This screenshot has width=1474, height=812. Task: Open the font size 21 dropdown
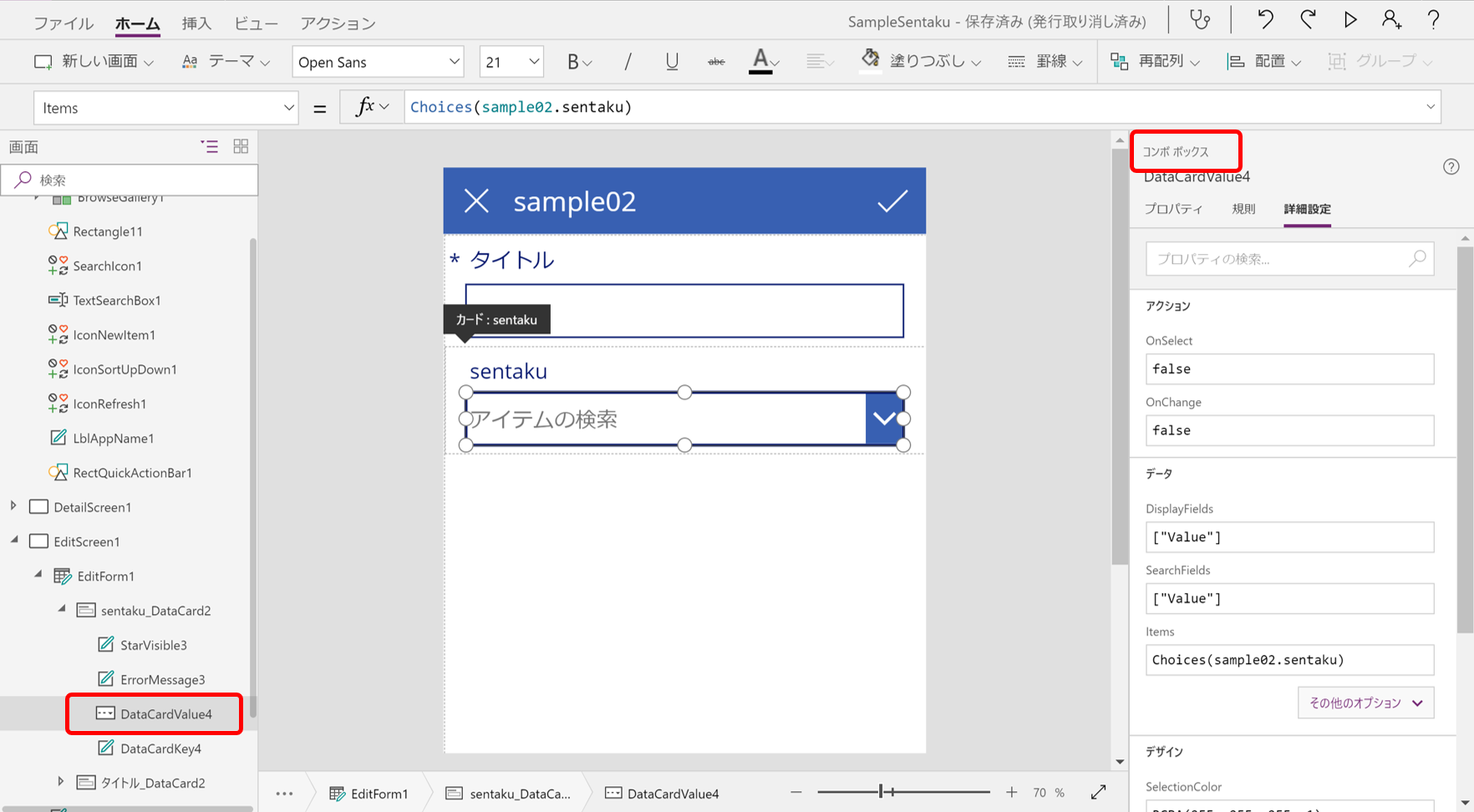511,61
